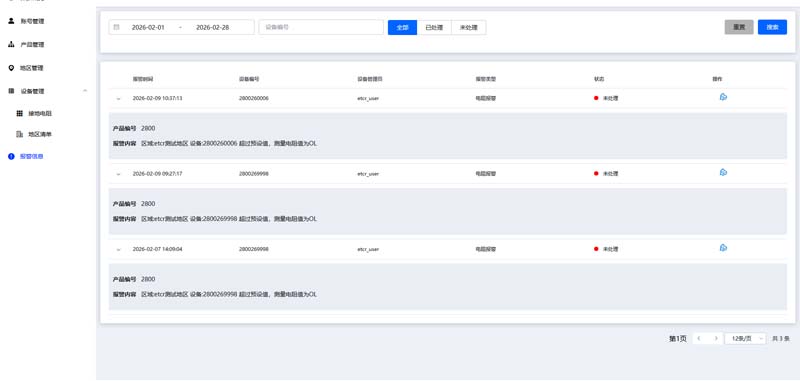Open 报警信息 in the sidebar
This screenshot has width=800, height=381.
click(x=32, y=157)
